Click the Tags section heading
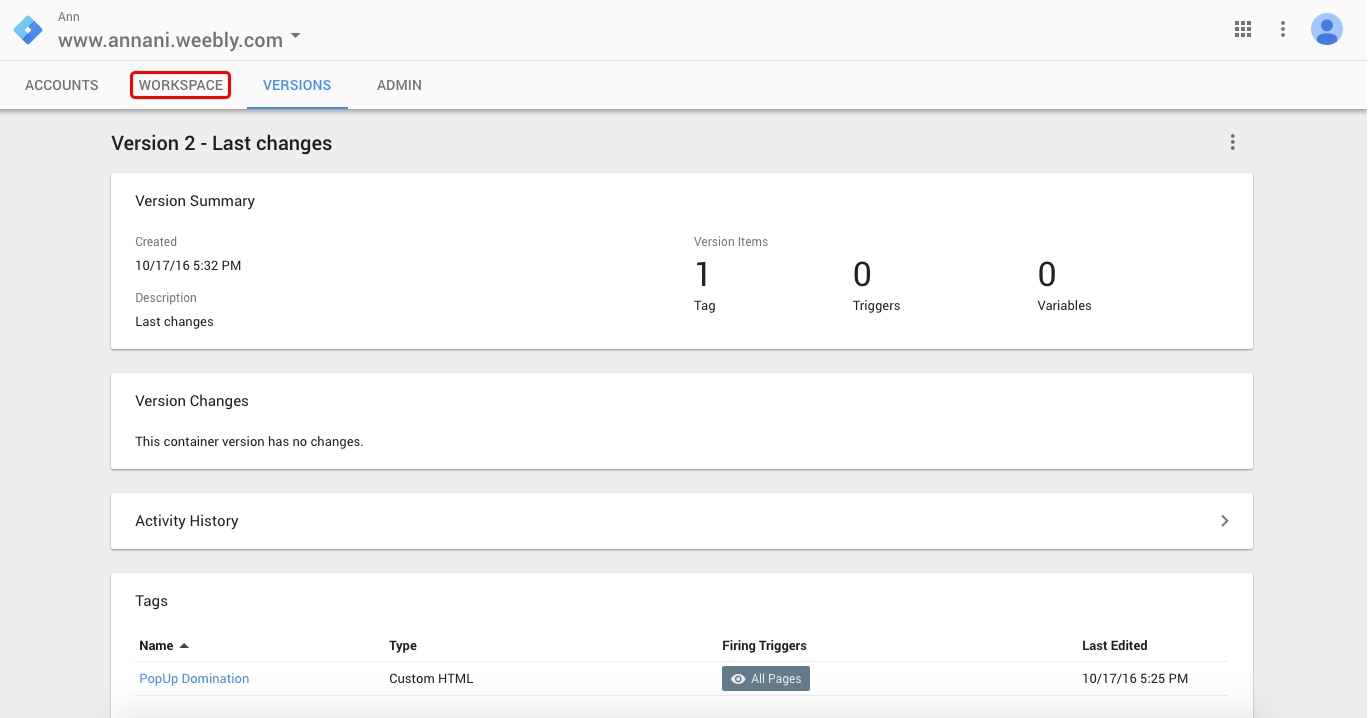The height and width of the screenshot is (718, 1368). pos(152,601)
